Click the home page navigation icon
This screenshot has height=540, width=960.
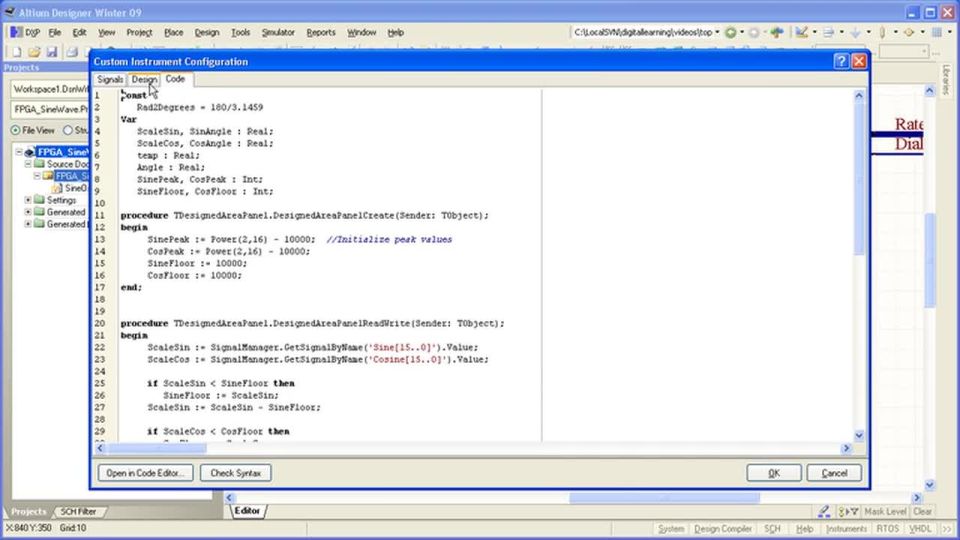click(777, 32)
